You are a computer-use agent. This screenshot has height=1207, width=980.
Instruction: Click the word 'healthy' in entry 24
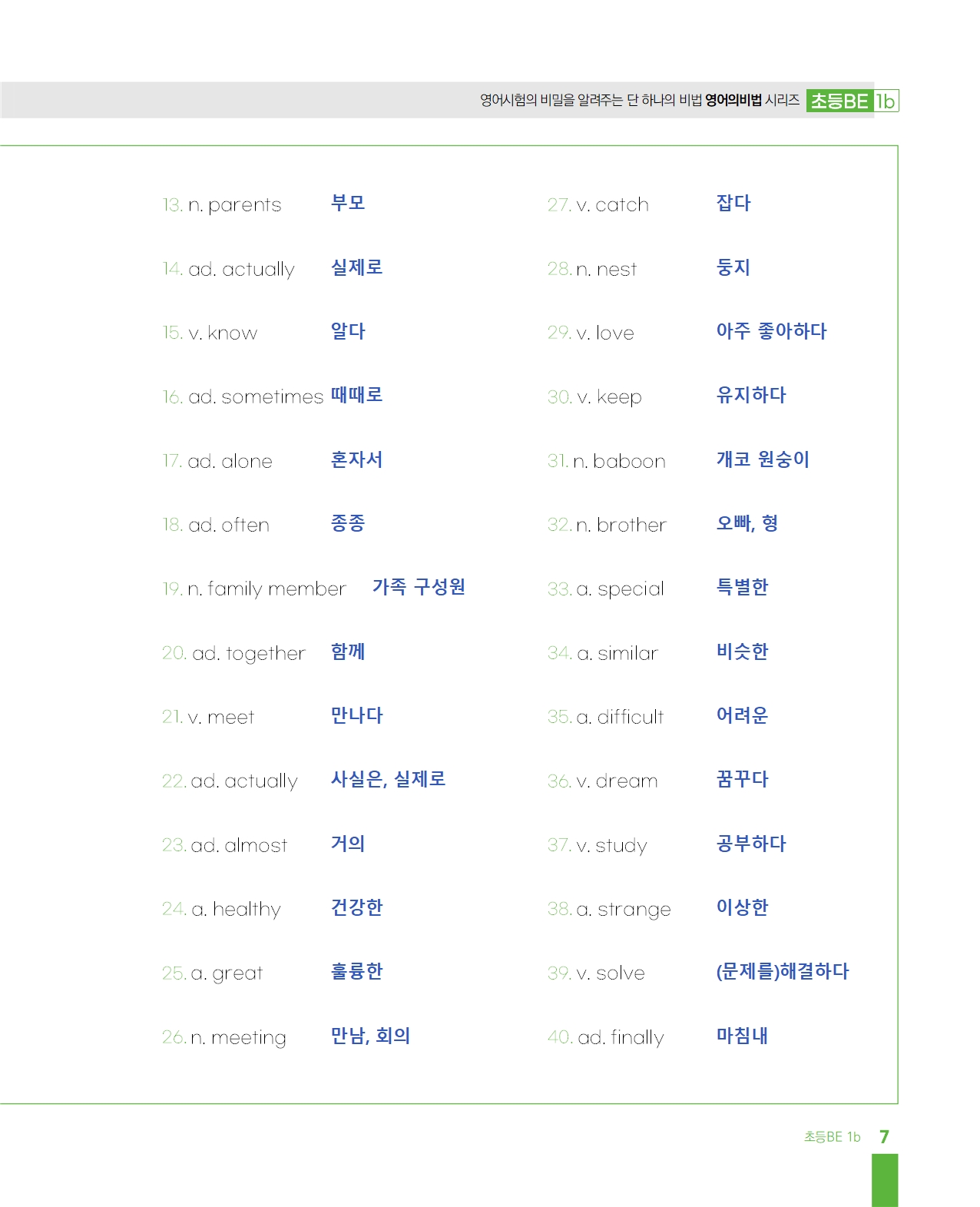(x=247, y=910)
